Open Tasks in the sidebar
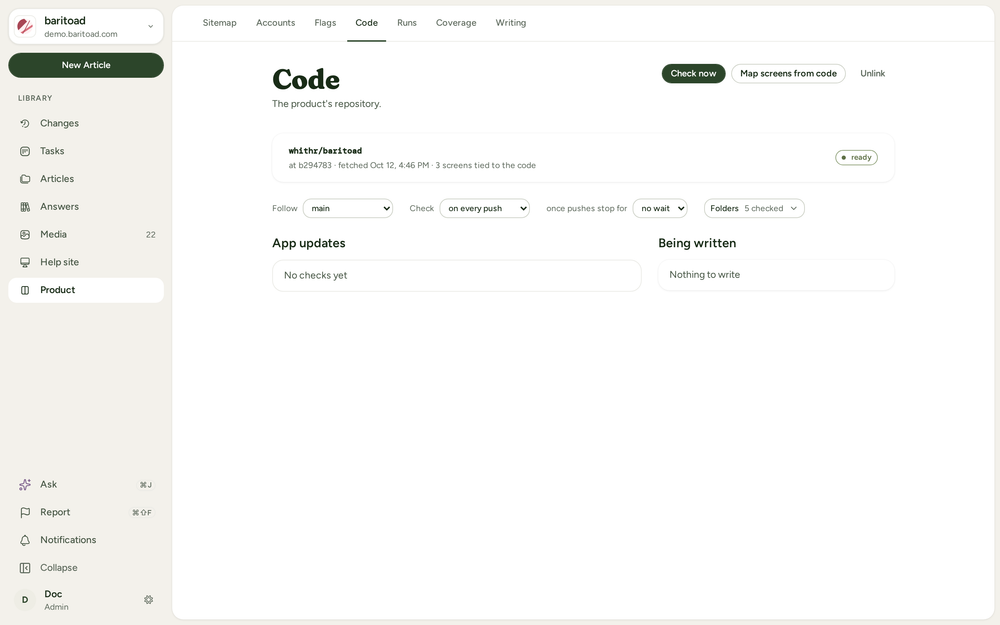 [86, 151]
